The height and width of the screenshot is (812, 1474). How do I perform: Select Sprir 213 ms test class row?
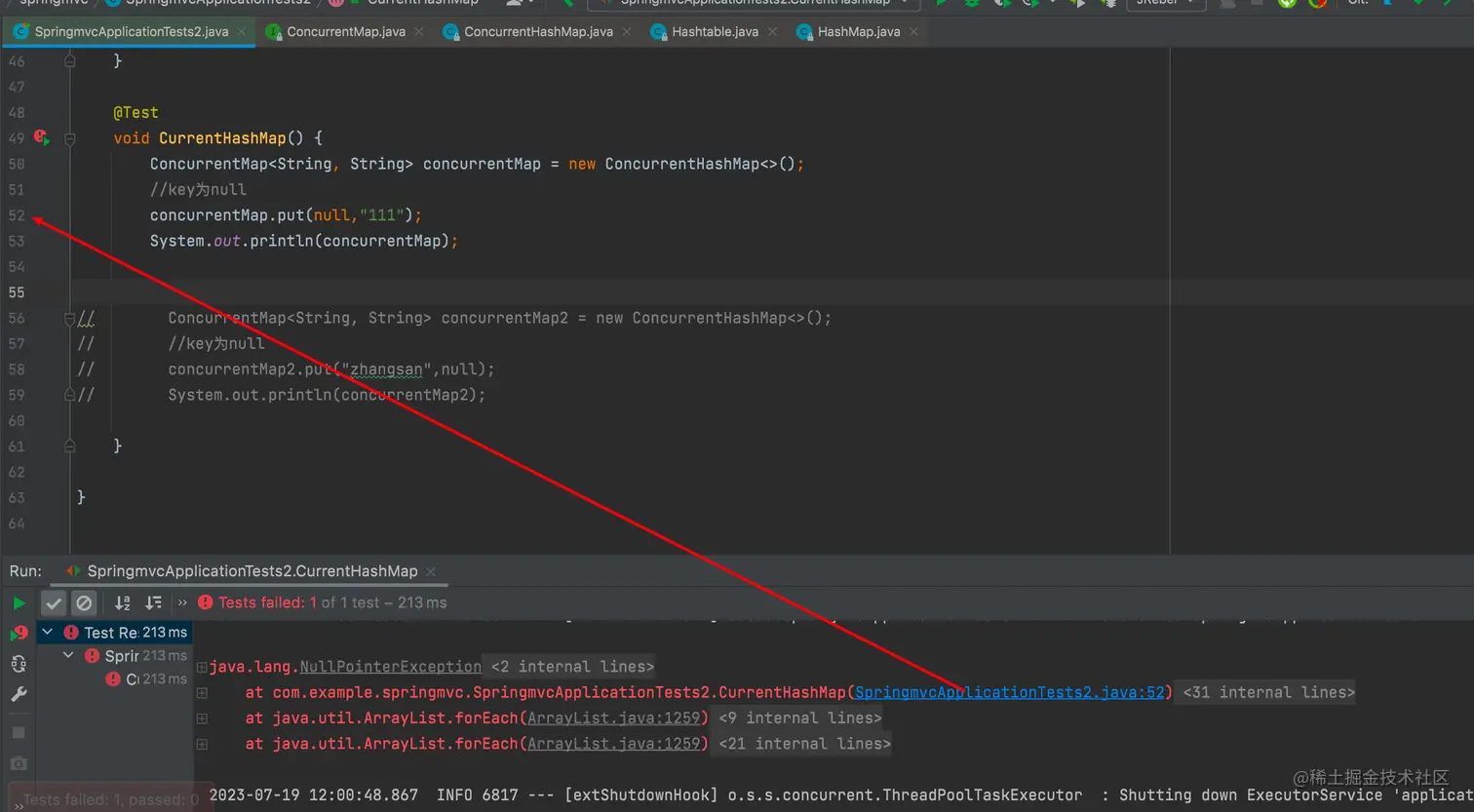115,656
